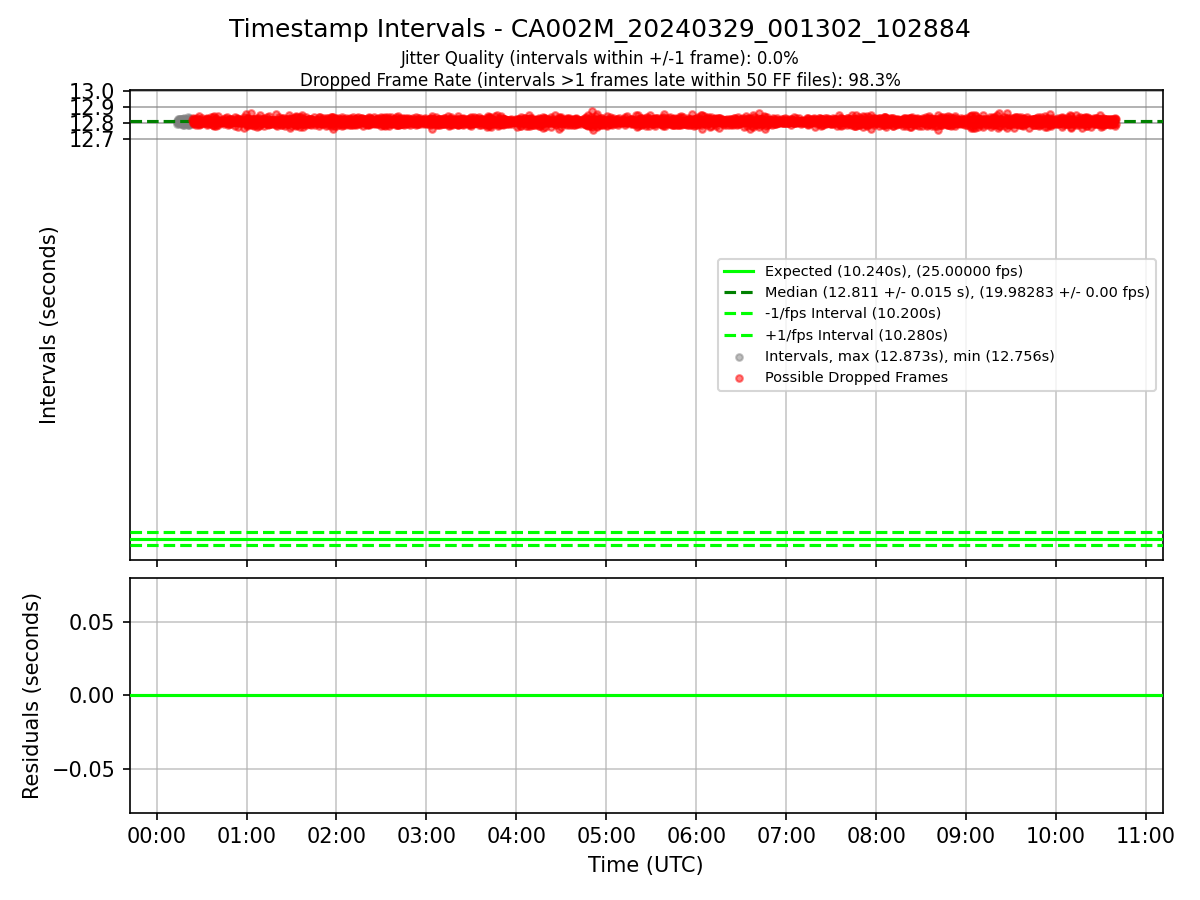
Task: Click legend entry 'Intervals, max (12.873s), min (12.756s)'
Action: point(909,356)
